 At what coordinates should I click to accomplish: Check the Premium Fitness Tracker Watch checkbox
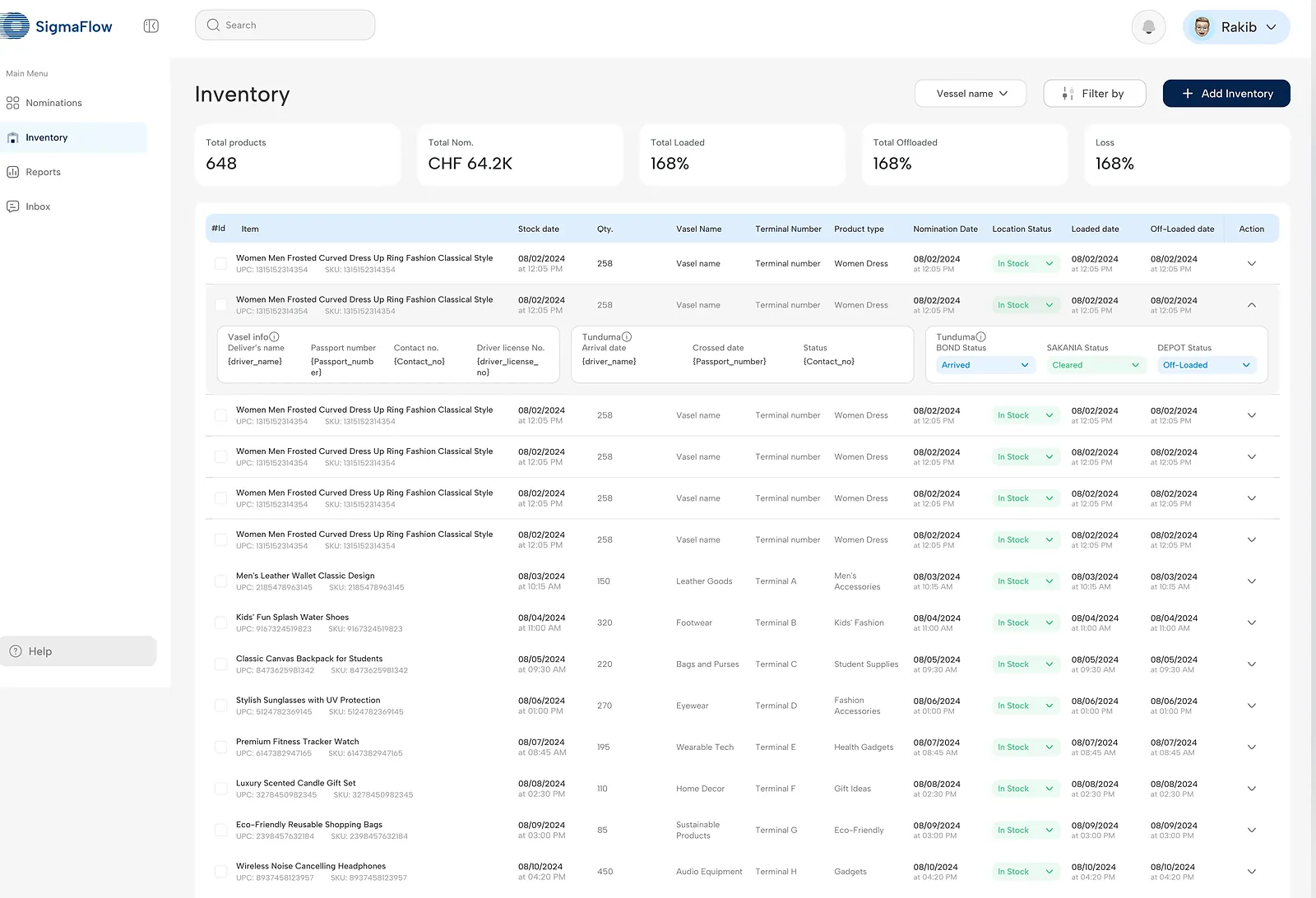(x=220, y=748)
